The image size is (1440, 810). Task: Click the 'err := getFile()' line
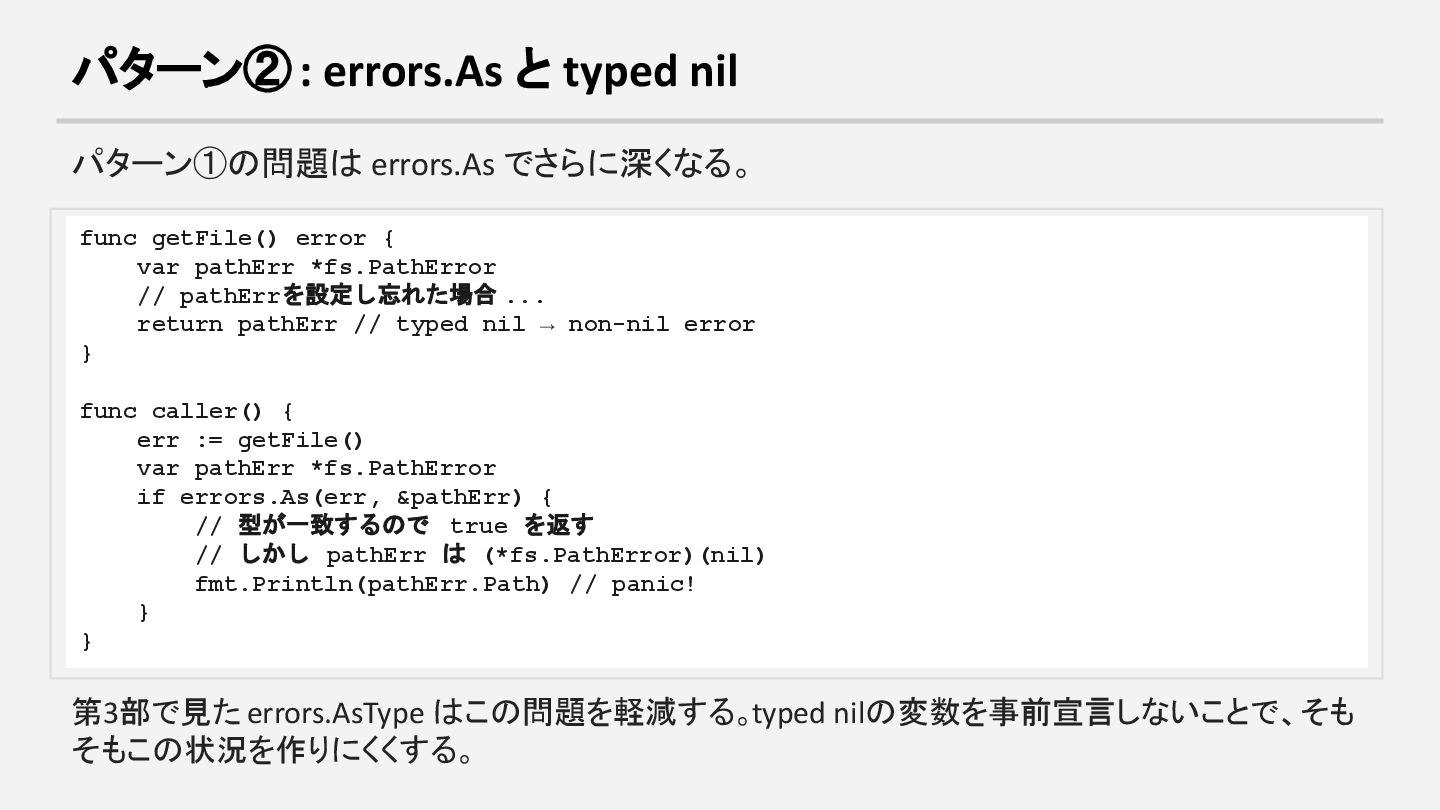coord(250,440)
